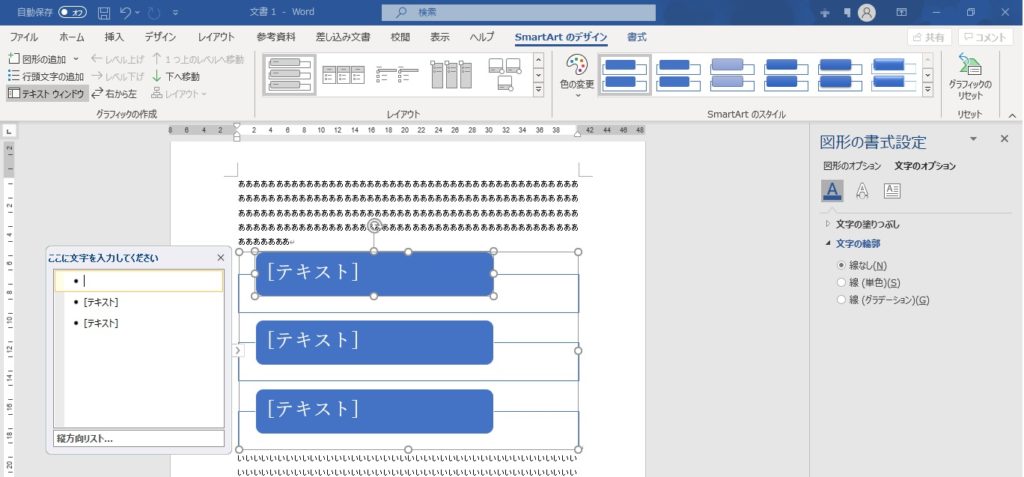Click 行頭文字の追加 add bullet icon

click(13, 76)
